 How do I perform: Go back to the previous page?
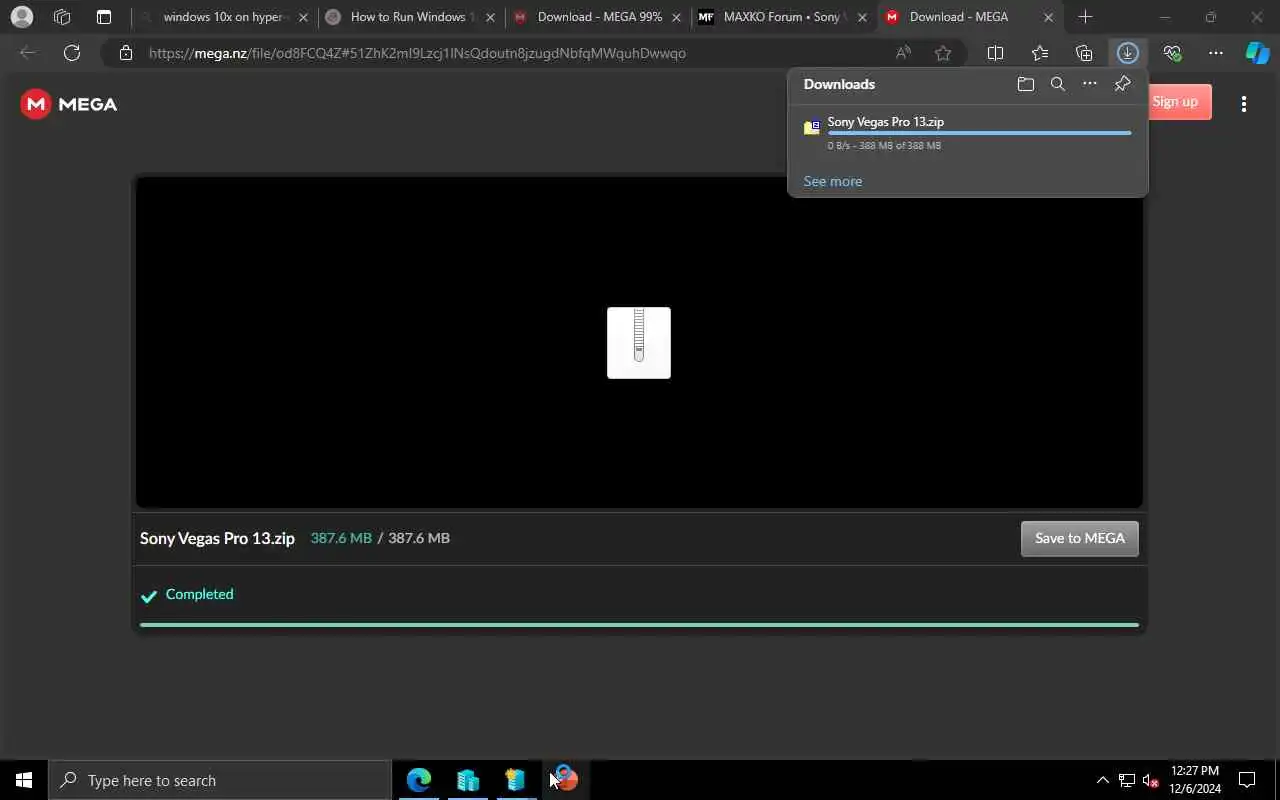28,53
